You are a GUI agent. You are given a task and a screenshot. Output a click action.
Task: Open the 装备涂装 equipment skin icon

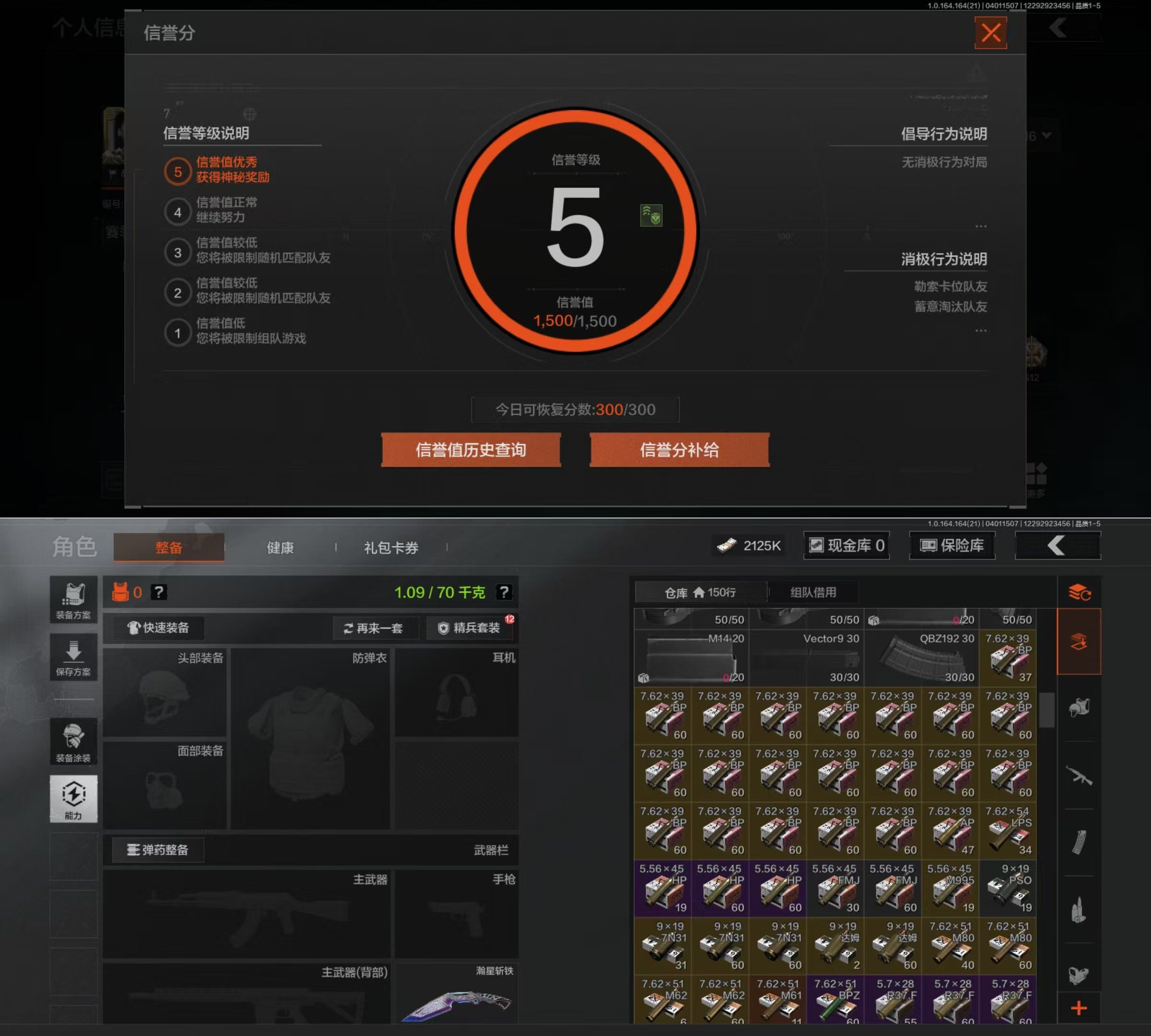[73, 741]
